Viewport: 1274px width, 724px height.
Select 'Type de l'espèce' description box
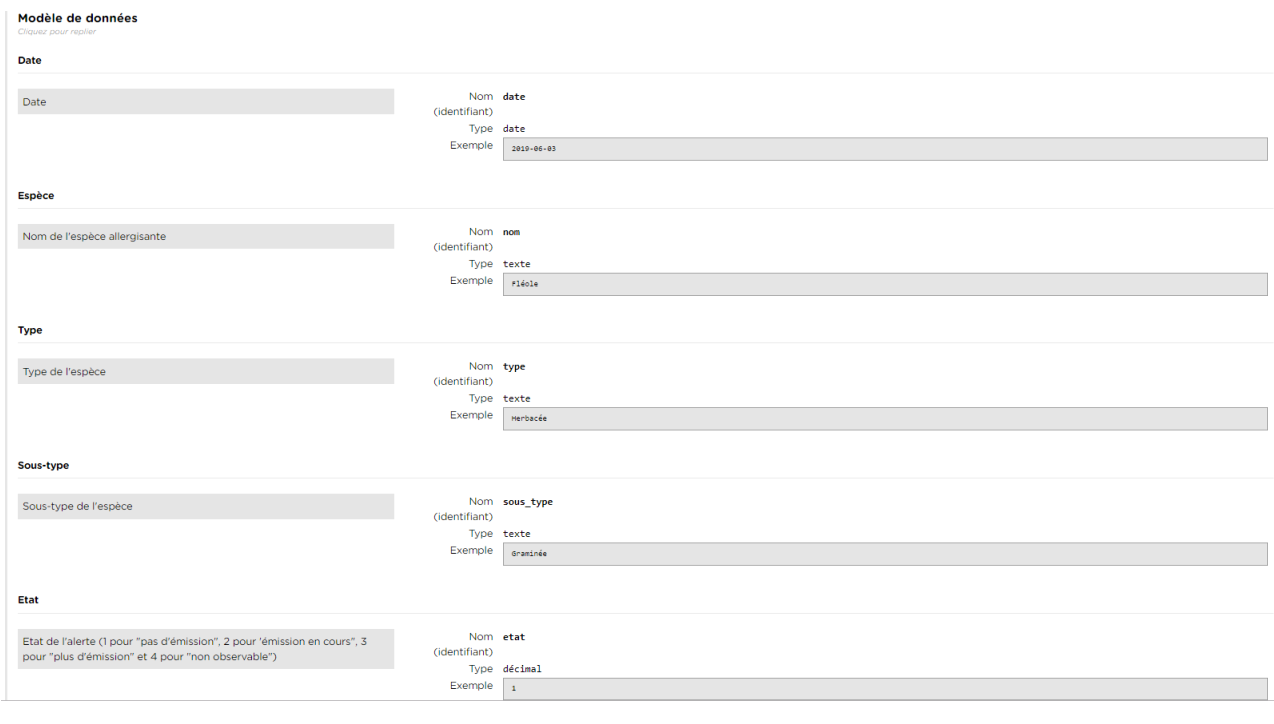(206, 372)
